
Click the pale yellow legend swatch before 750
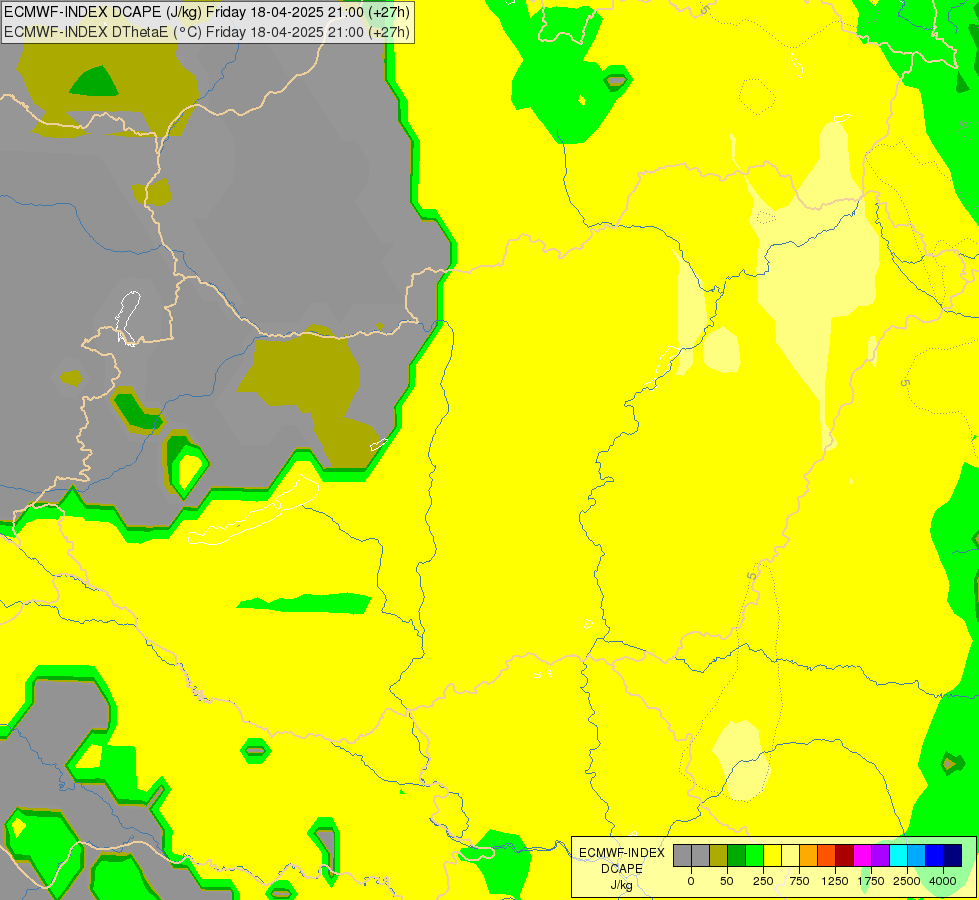(790, 855)
